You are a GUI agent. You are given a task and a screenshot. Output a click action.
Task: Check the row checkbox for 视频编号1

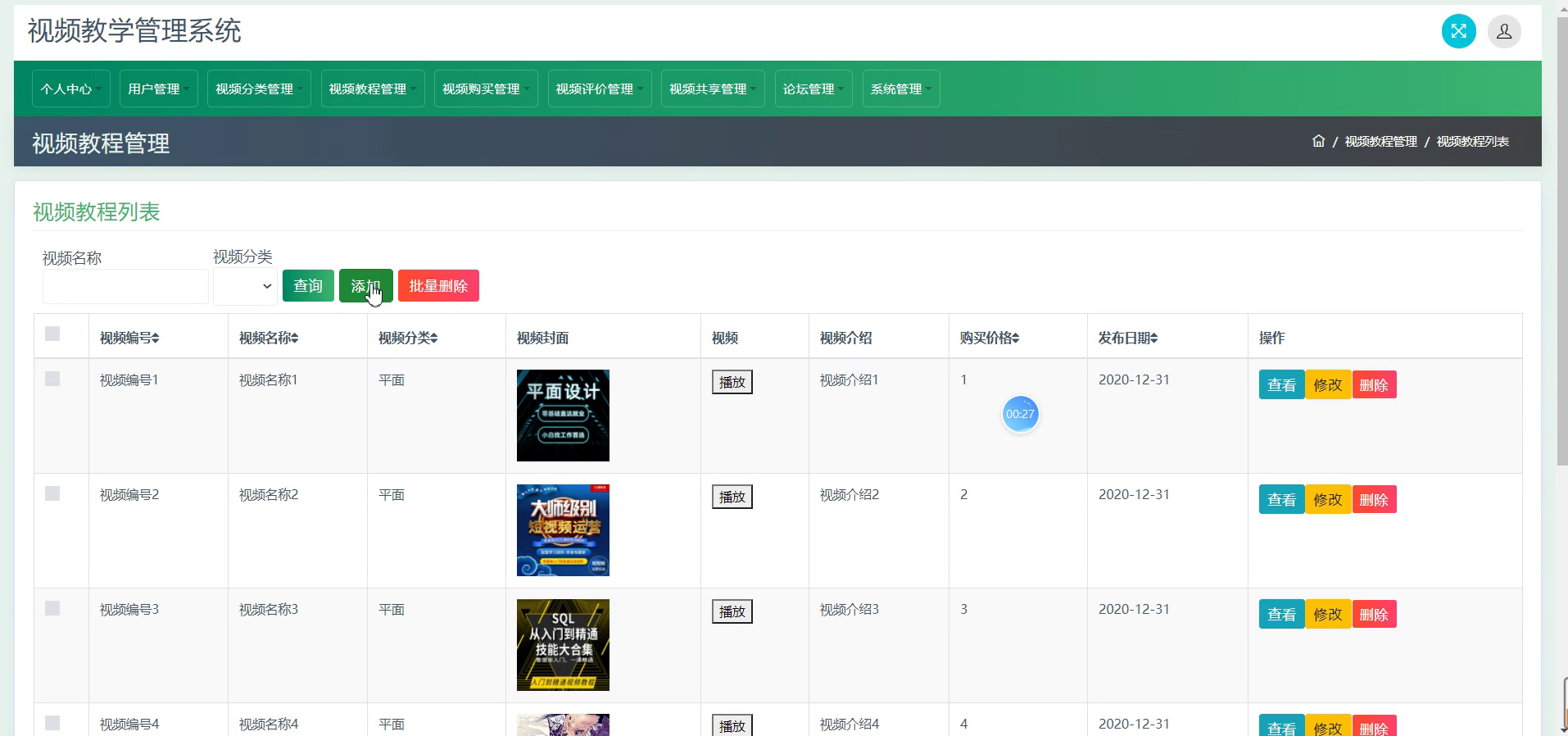point(52,379)
